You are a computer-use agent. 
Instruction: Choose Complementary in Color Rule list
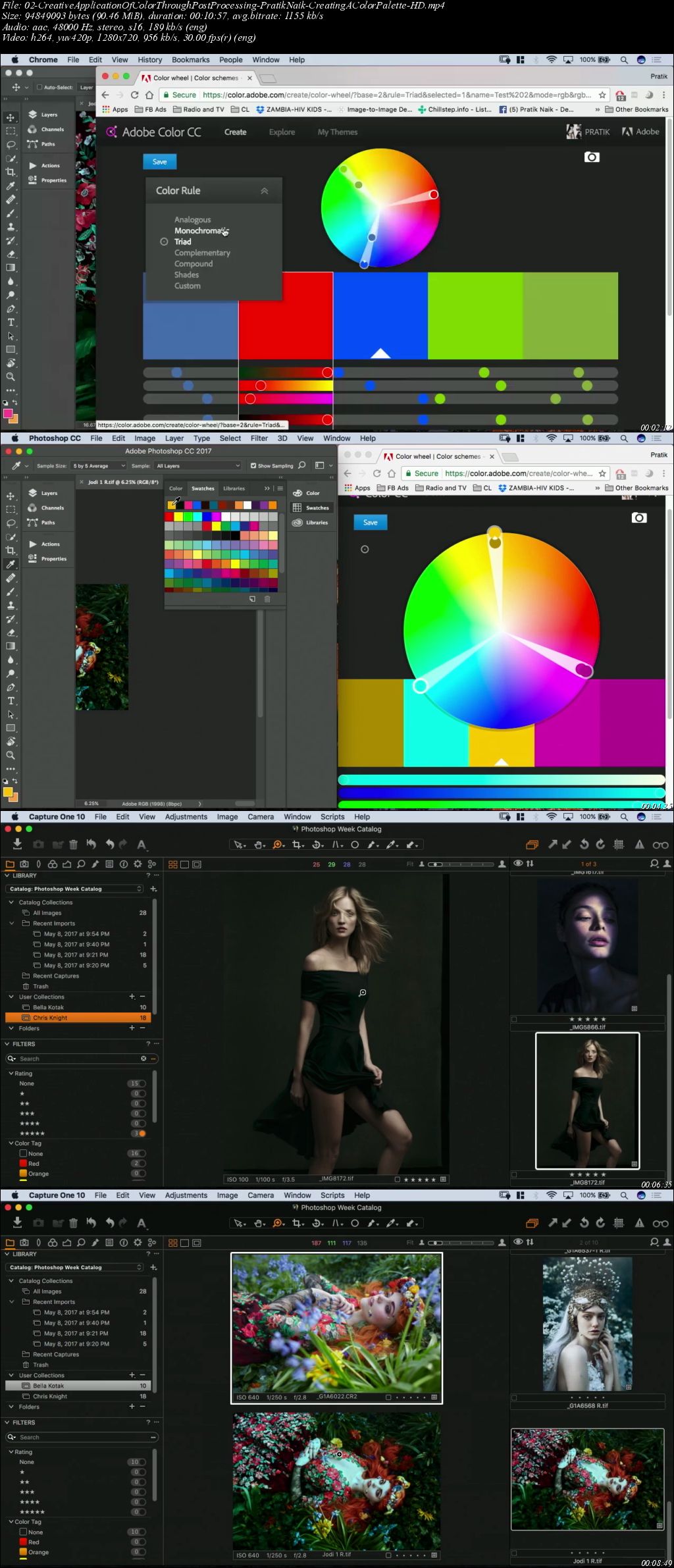tap(202, 253)
